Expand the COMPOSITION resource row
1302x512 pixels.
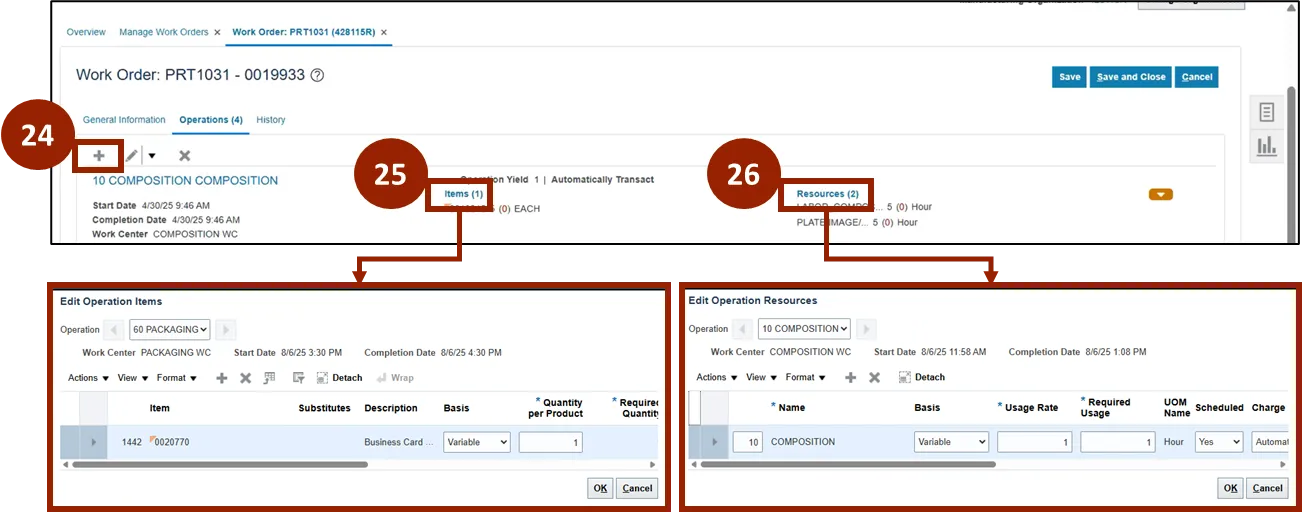point(714,442)
